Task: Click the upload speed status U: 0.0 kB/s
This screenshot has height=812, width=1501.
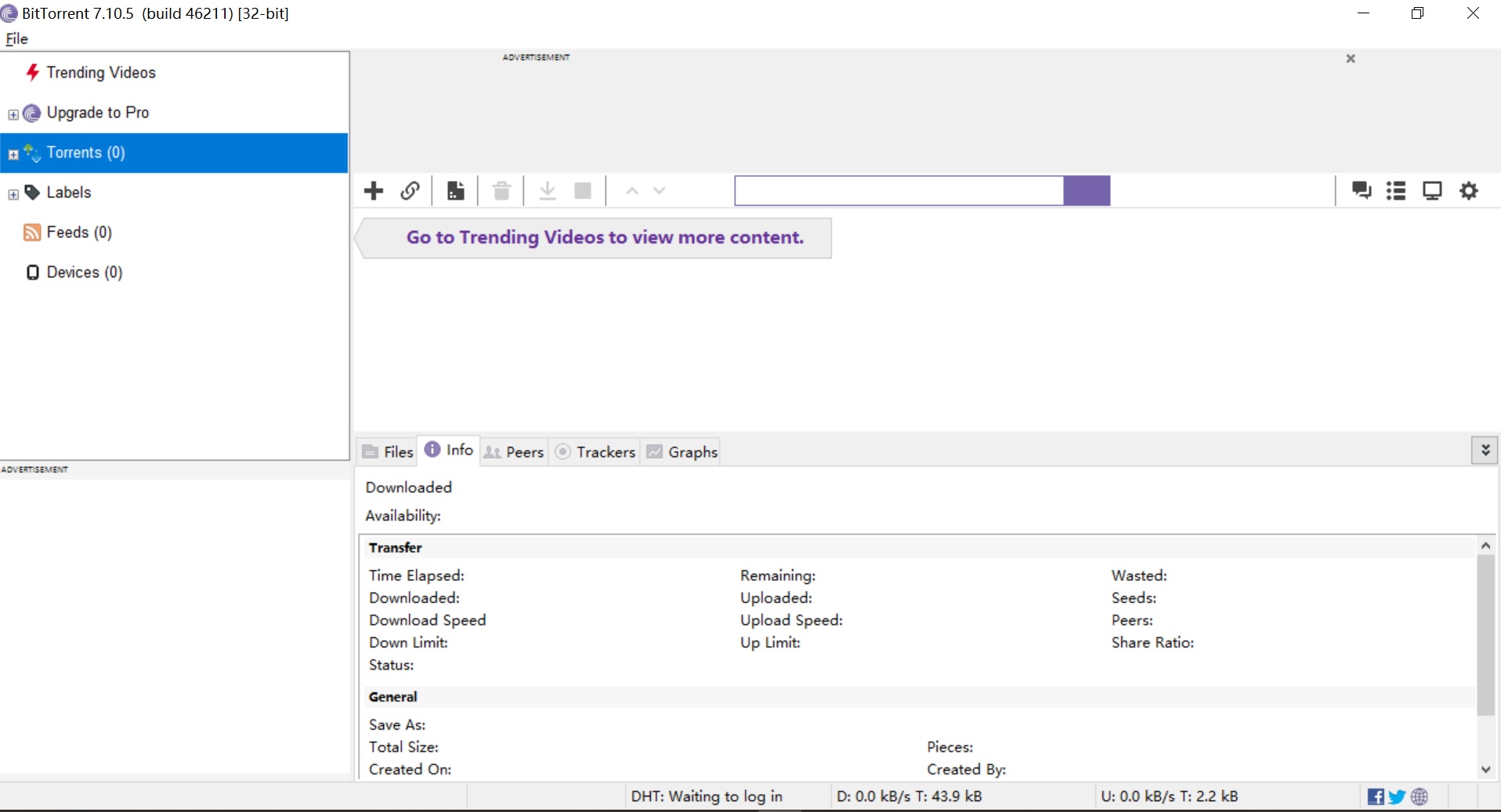Action: coord(1170,796)
